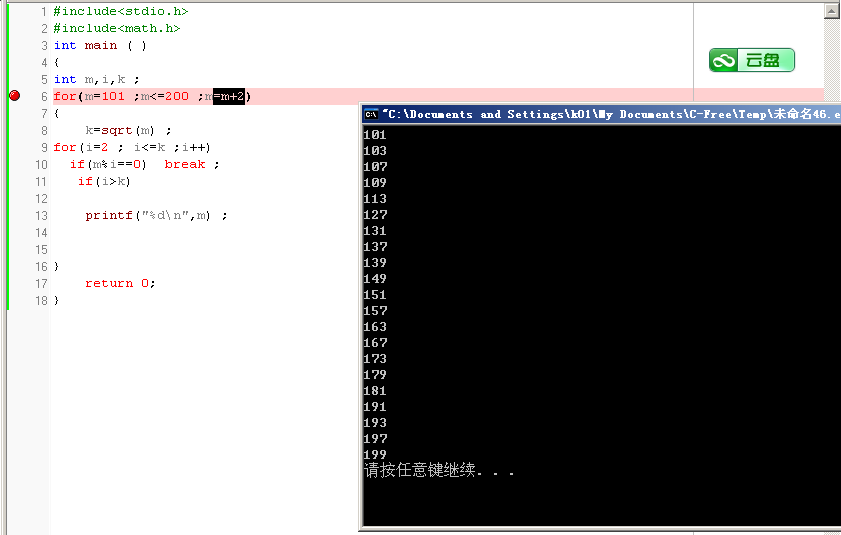This screenshot has height=535, width=841.
Task: Click line number 15 in the gutter
Action: [41, 250]
